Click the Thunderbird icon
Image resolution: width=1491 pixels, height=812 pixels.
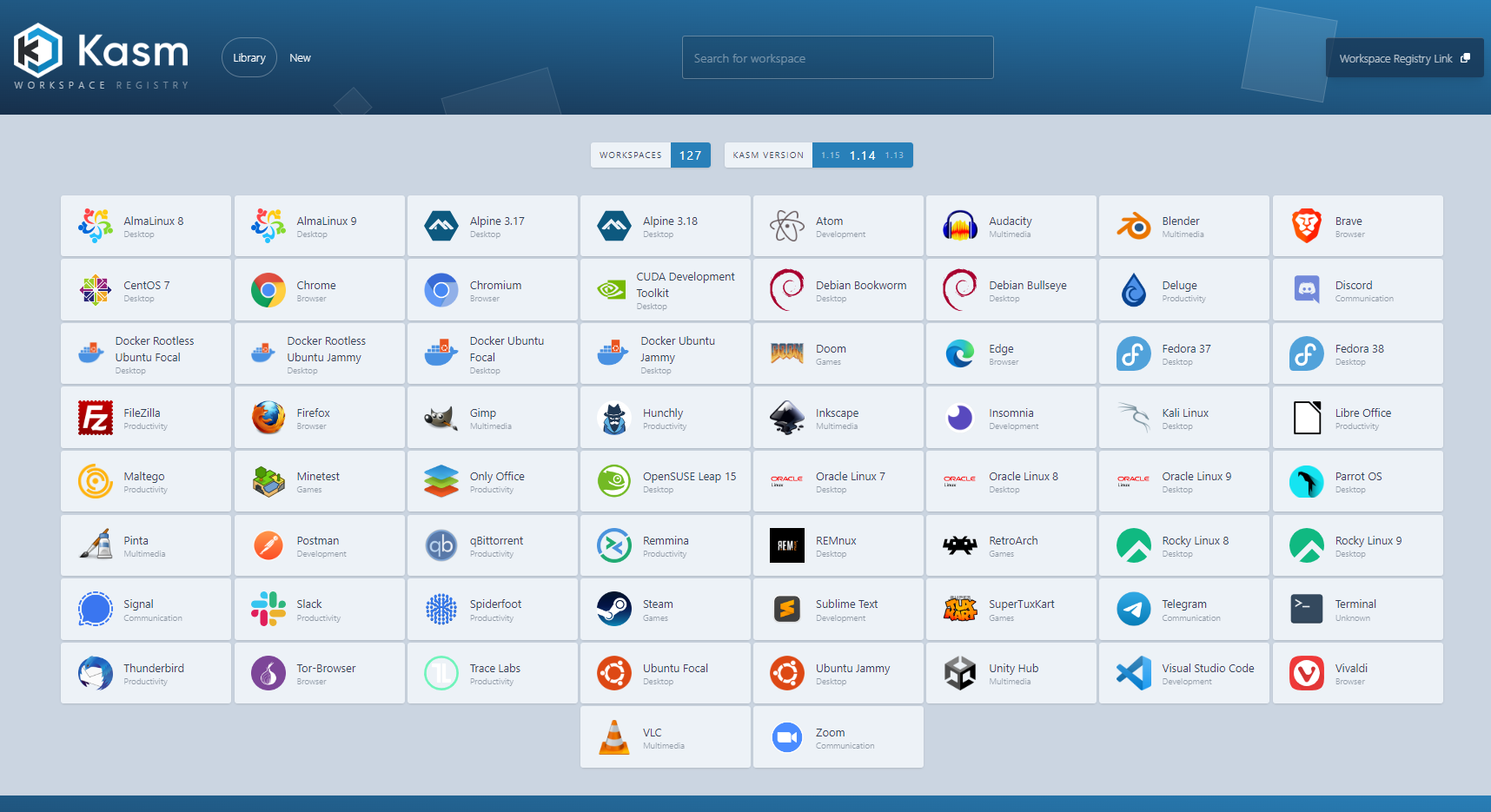pyautogui.click(x=96, y=673)
